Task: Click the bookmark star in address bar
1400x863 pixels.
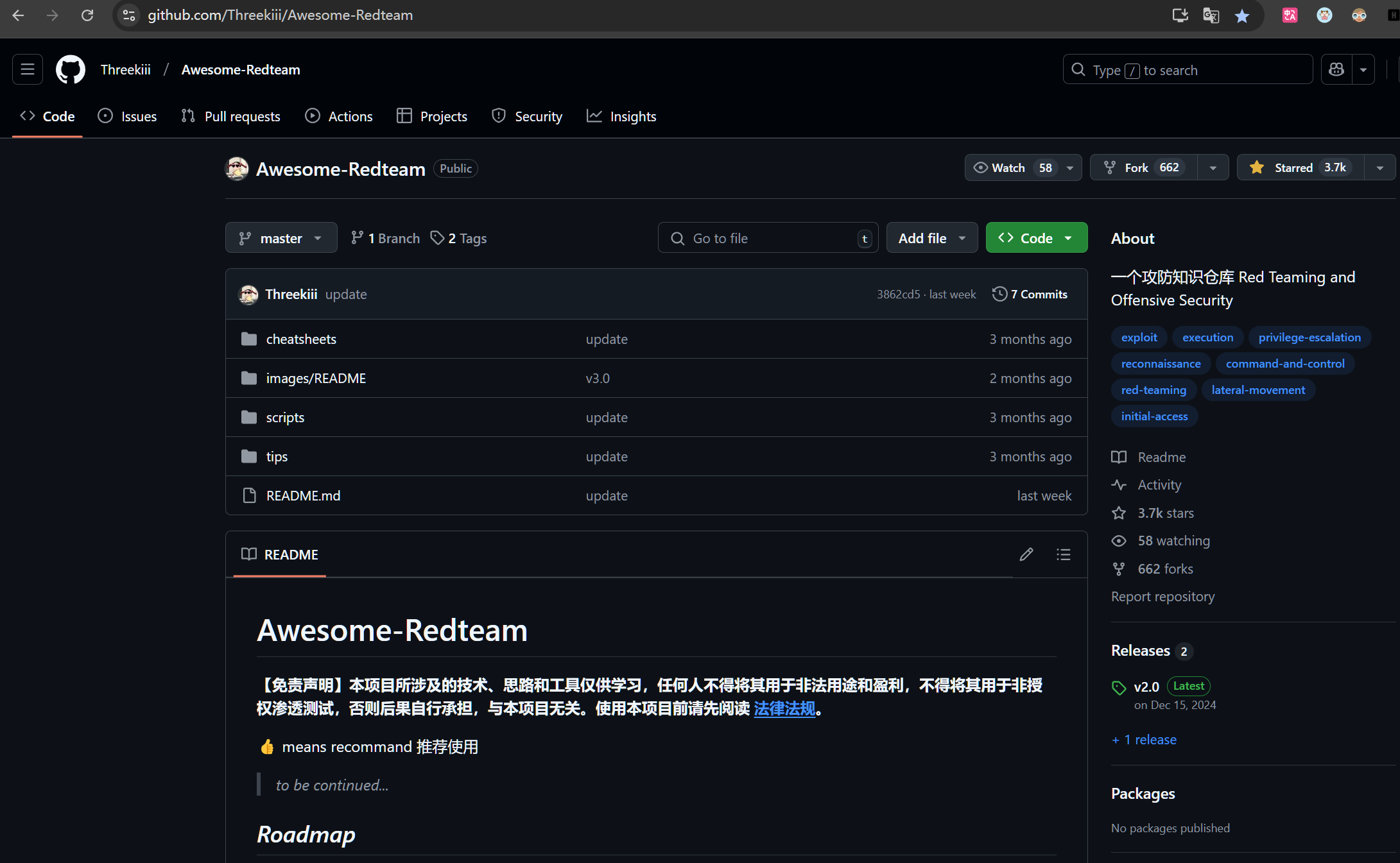Action: click(1242, 15)
